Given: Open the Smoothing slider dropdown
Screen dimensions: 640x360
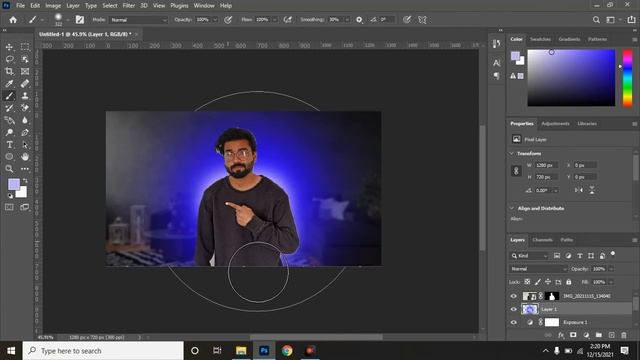Looking at the screenshot, I should coord(347,20).
